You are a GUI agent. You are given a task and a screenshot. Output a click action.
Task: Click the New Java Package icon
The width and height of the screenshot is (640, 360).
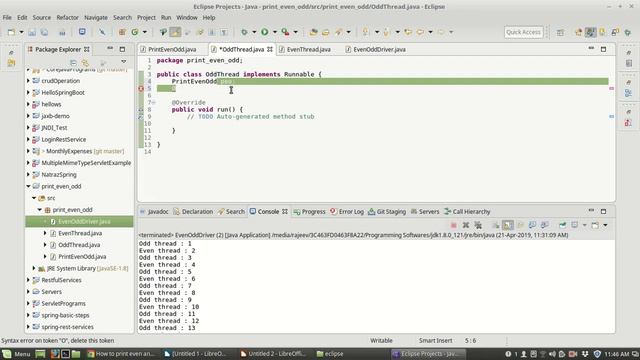pyautogui.click(x=122, y=32)
